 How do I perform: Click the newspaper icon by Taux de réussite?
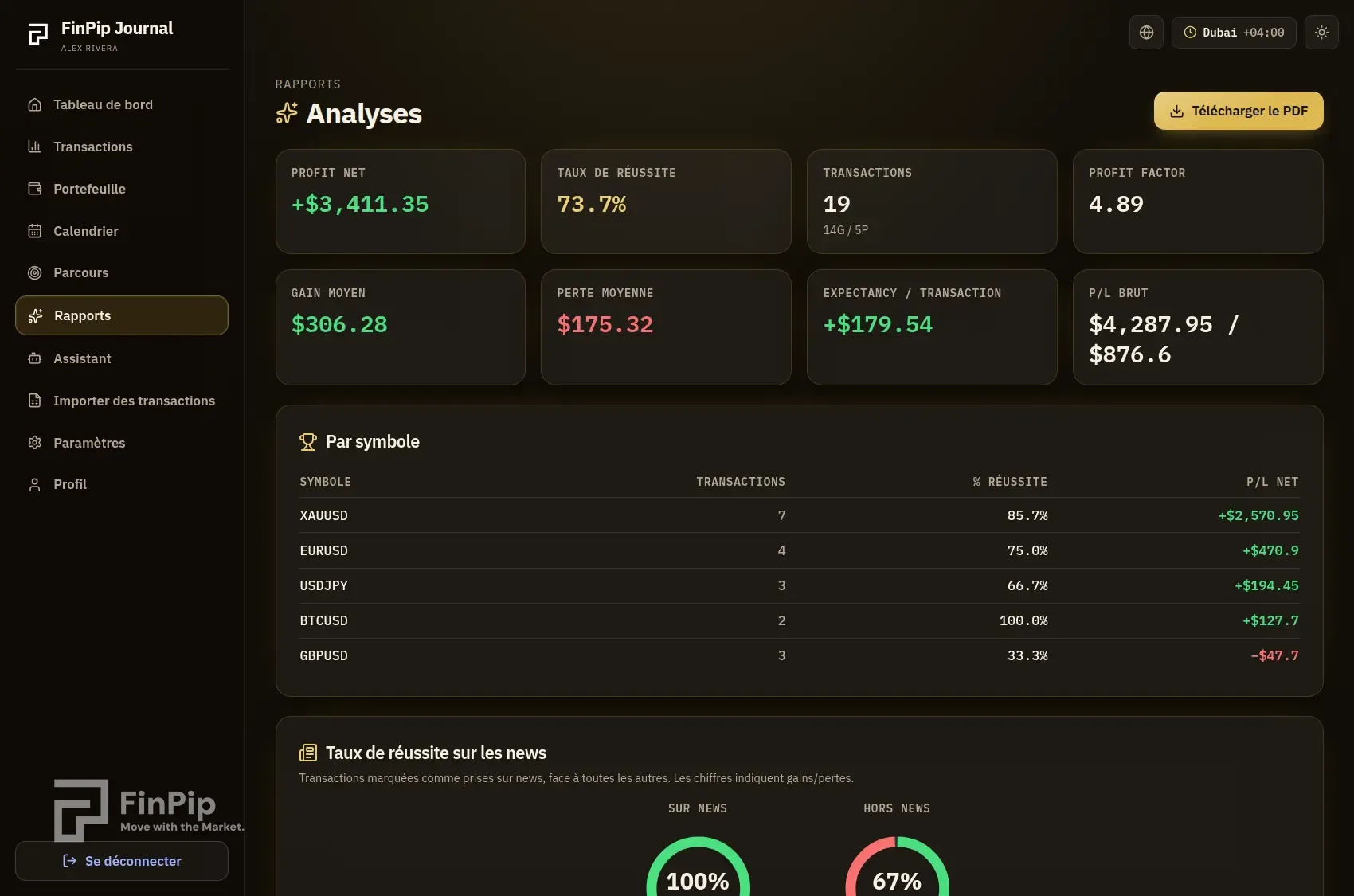click(x=308, y=753)
